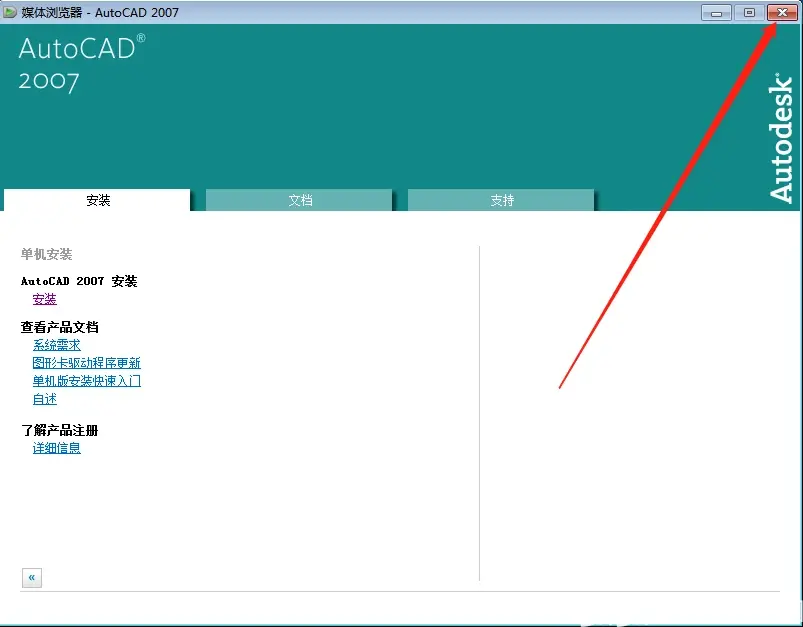This screenshot has width=803, height=627.
Task: Open the 自述 link
Action: click(x=45, y=399)
